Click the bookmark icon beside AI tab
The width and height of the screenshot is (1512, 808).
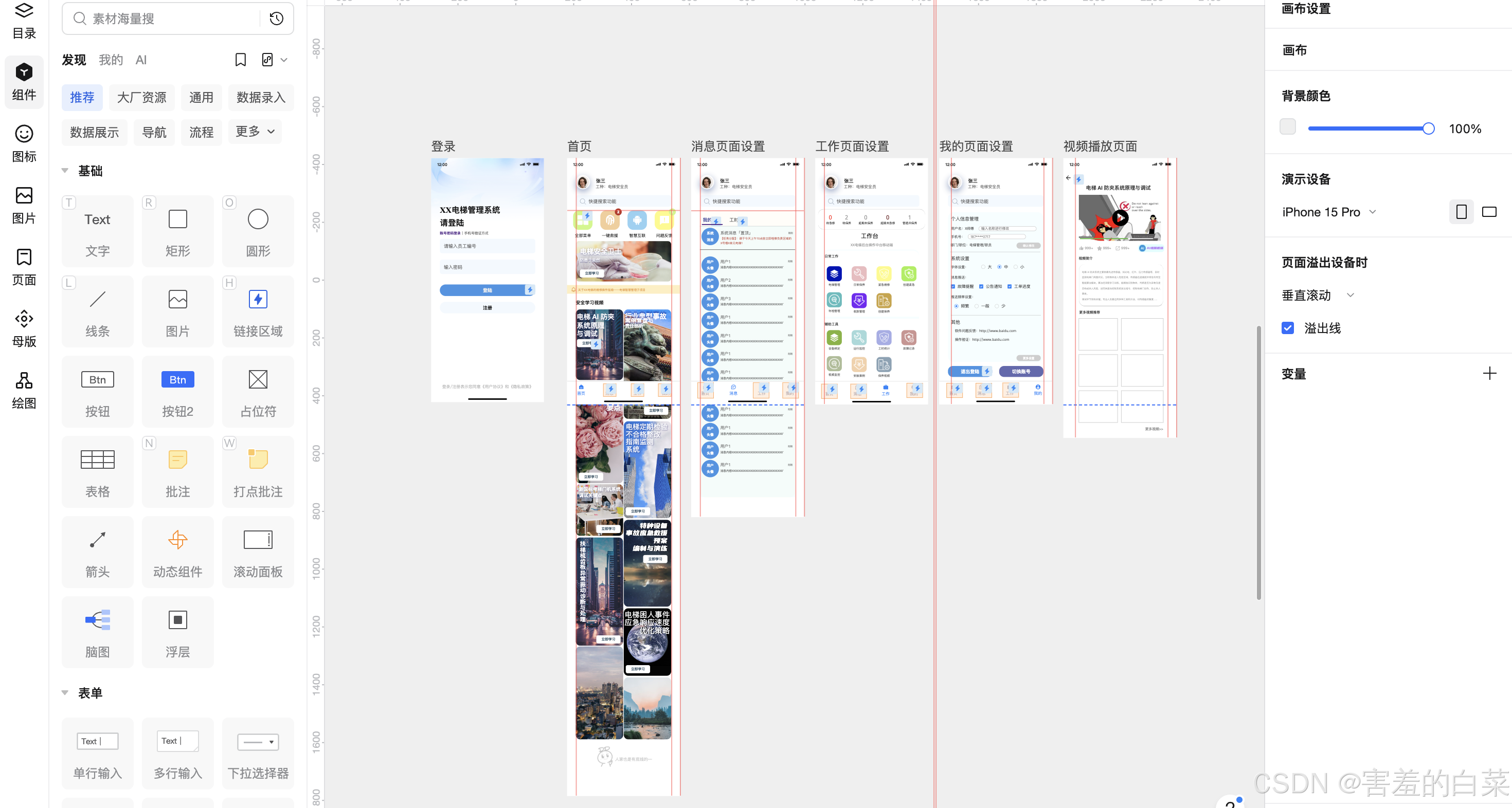(240, 60)
